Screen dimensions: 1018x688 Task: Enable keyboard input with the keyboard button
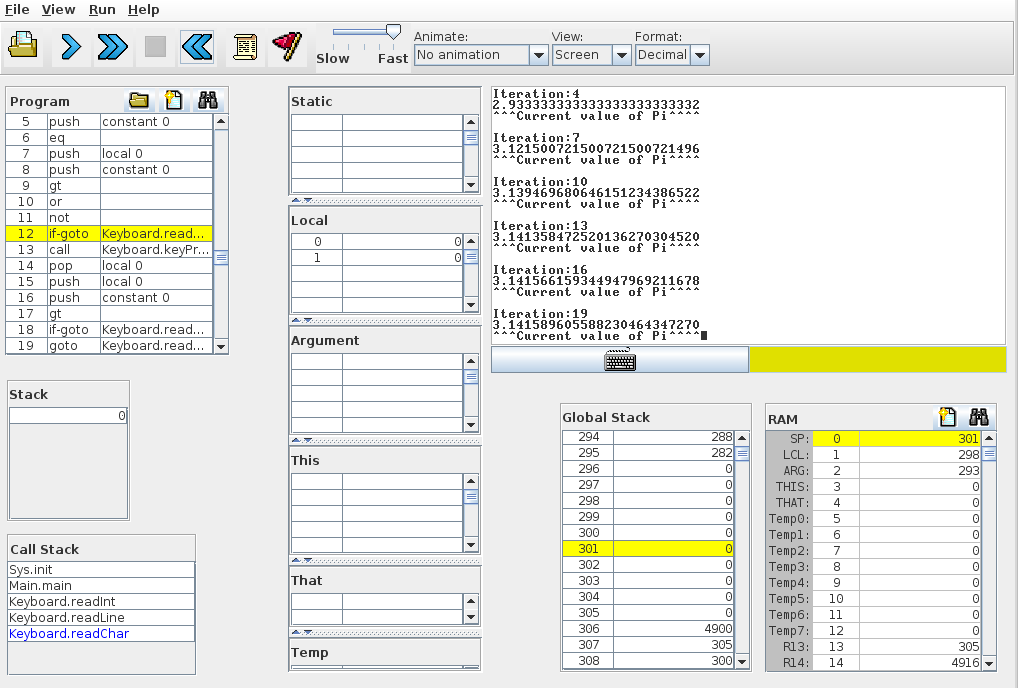pos(620,361)
